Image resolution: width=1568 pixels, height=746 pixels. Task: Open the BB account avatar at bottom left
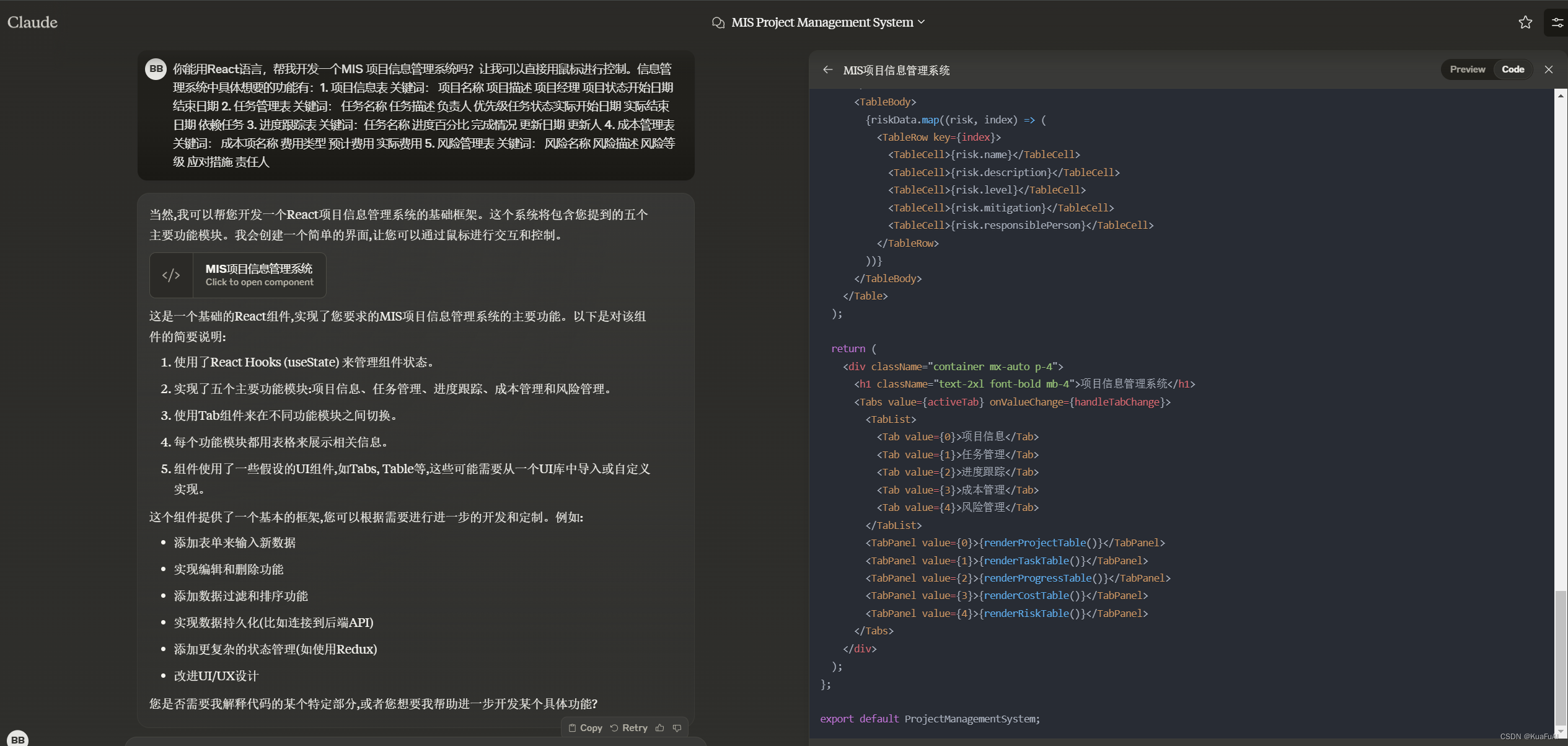coord(18,739)
